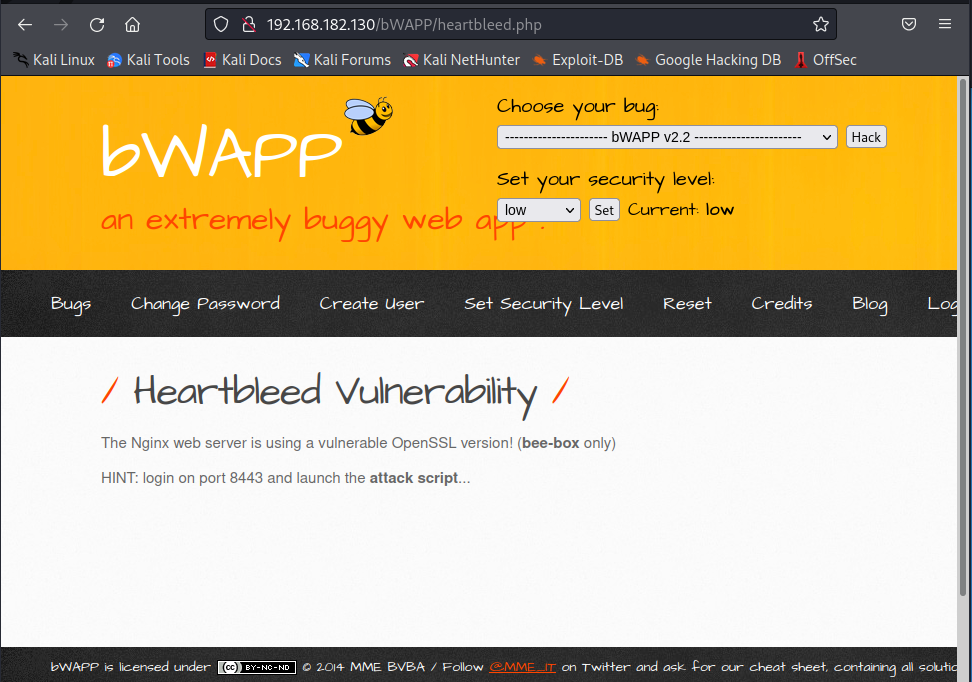Click the '© 2014 MME BVBA' footer text
The image size is (972, 682).
coord(363,667)
